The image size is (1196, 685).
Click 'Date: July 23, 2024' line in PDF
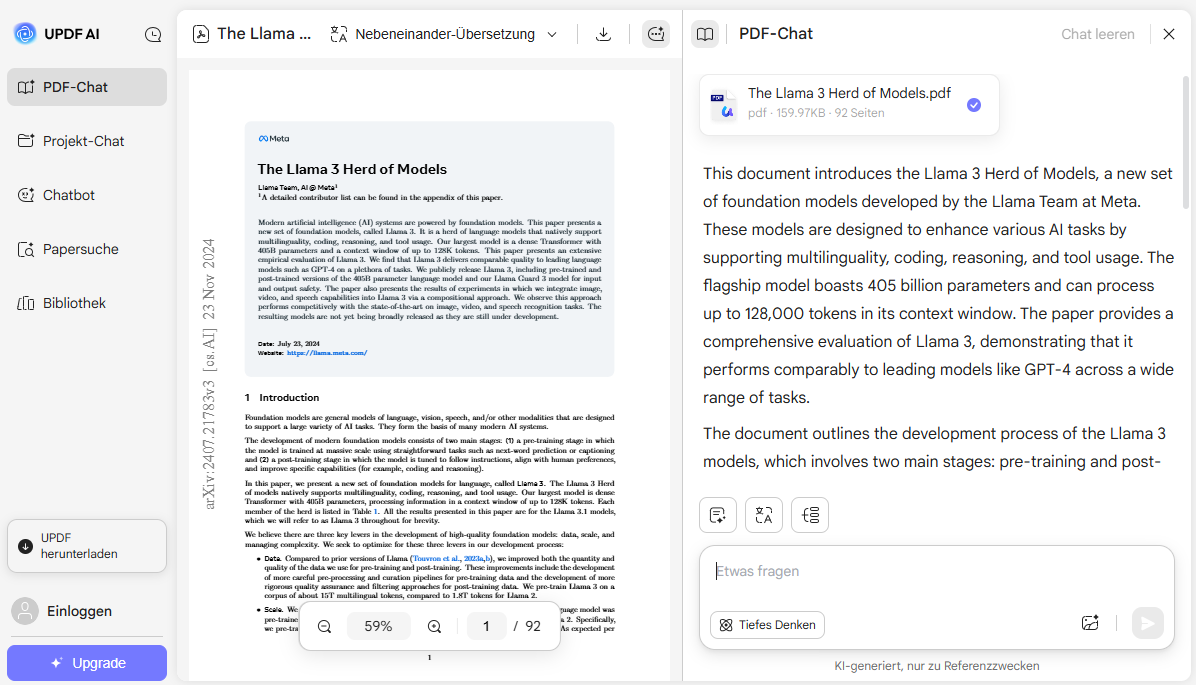click(289, 344)
